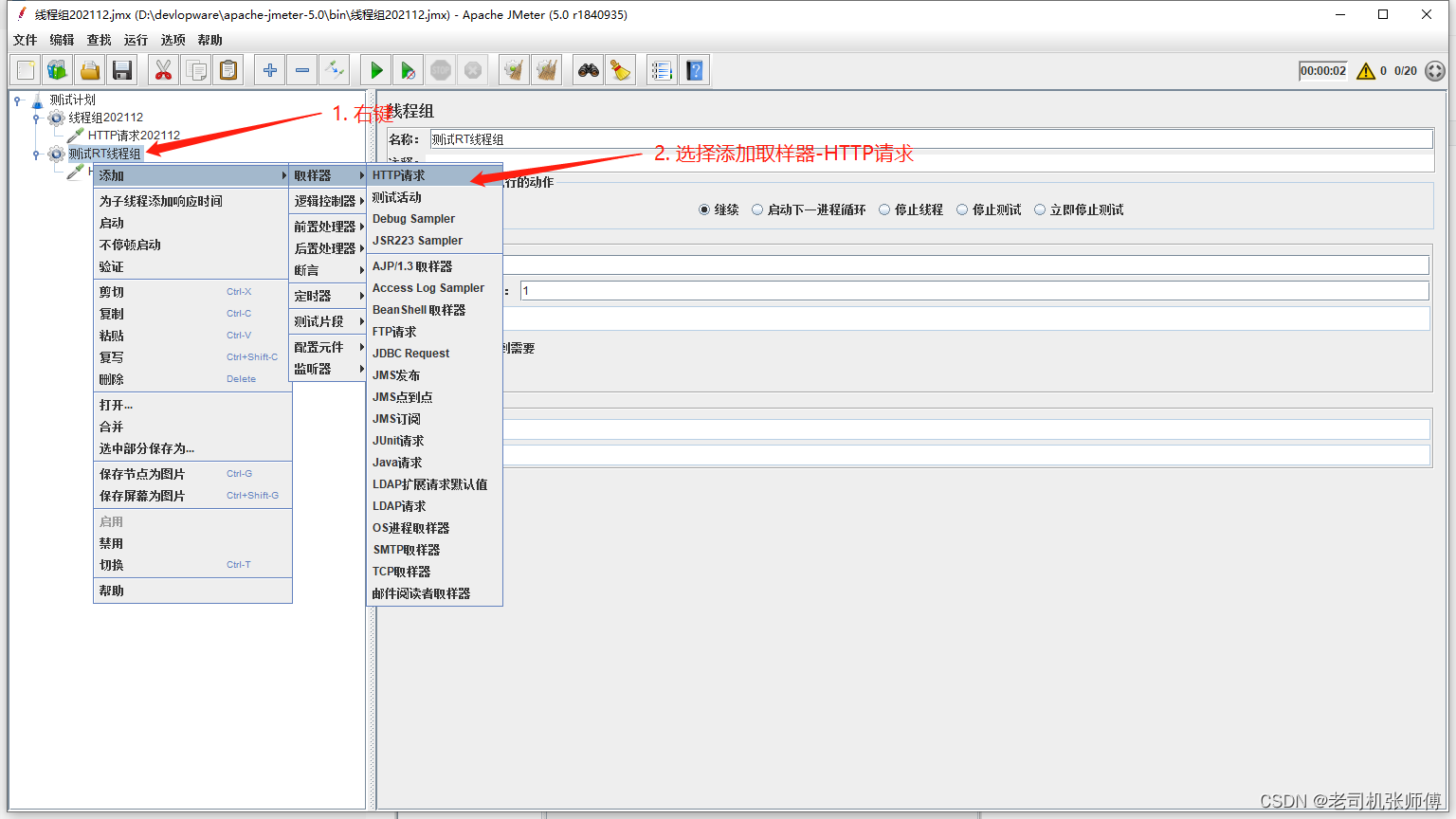Choose TCP取样器 from the sampler list
Viewport: 1456px width, 819px height.
(x=434, y=572)
